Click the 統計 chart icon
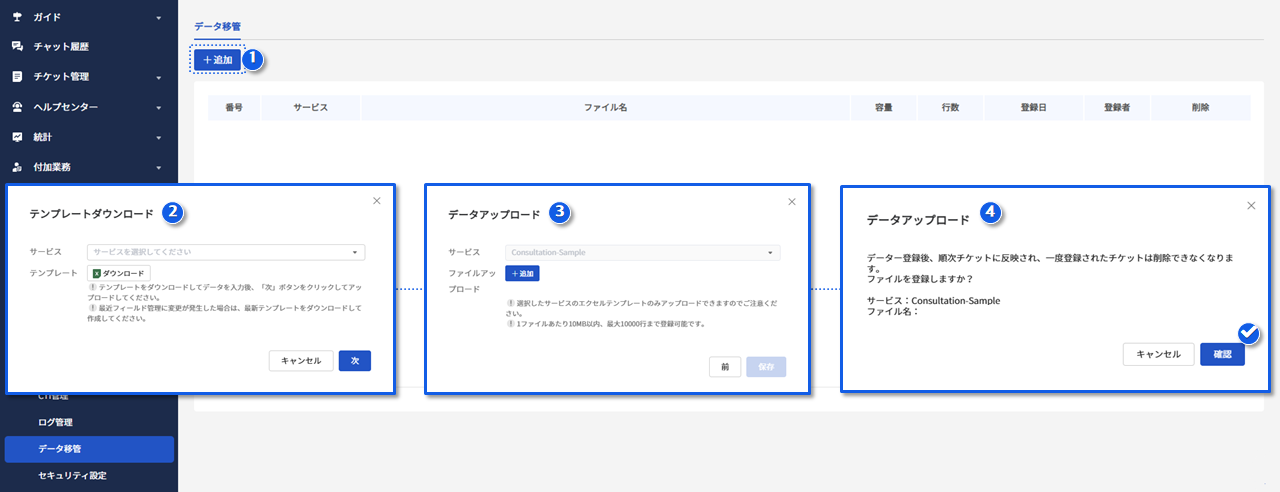This screenshot has height=492, width=1280. pyautogui.click(x=17, y=137)
